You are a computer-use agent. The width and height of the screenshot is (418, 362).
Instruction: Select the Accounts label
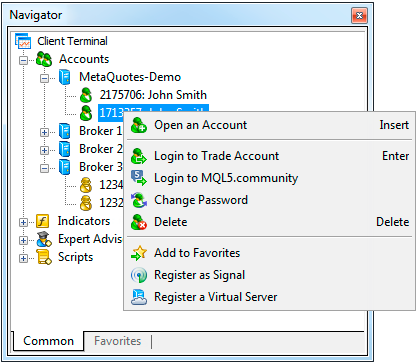coord(84,59)
